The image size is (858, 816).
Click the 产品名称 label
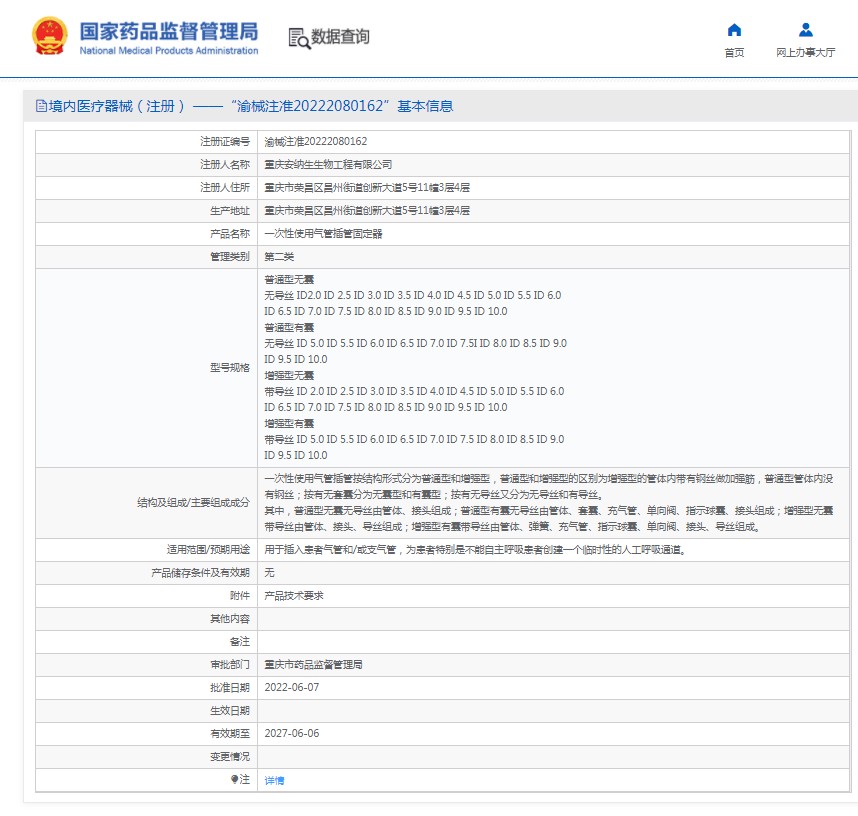coord(230,234)
